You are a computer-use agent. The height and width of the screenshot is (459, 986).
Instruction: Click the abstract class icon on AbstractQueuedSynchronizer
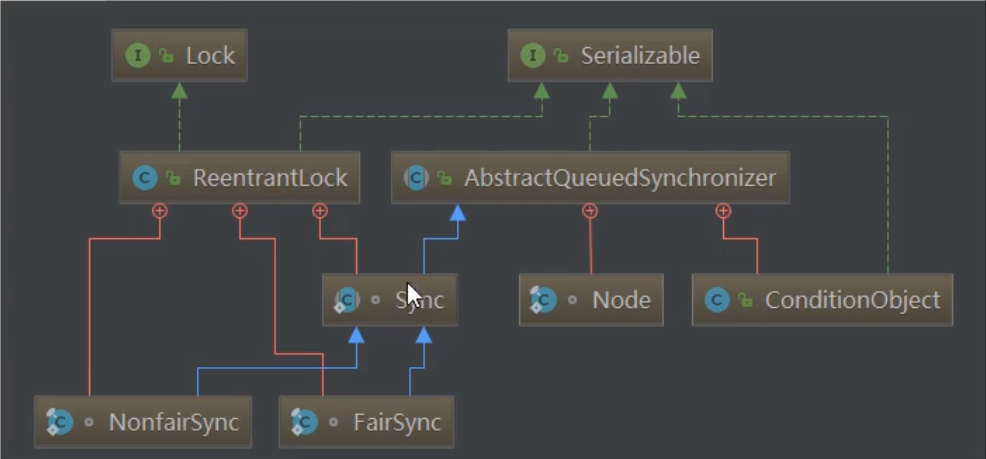pos(416,177)
